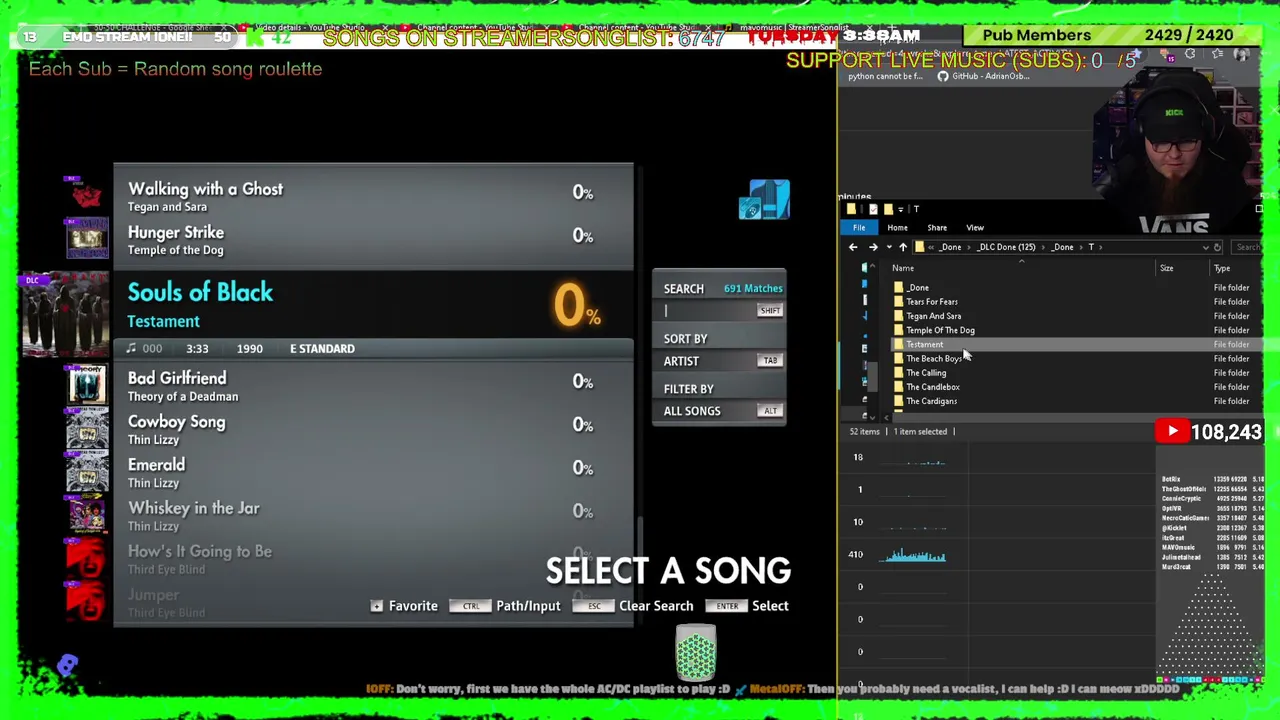Select Tears For Fears folder icon
Screen dimensions: 1280x720
[x=898, y=301]
